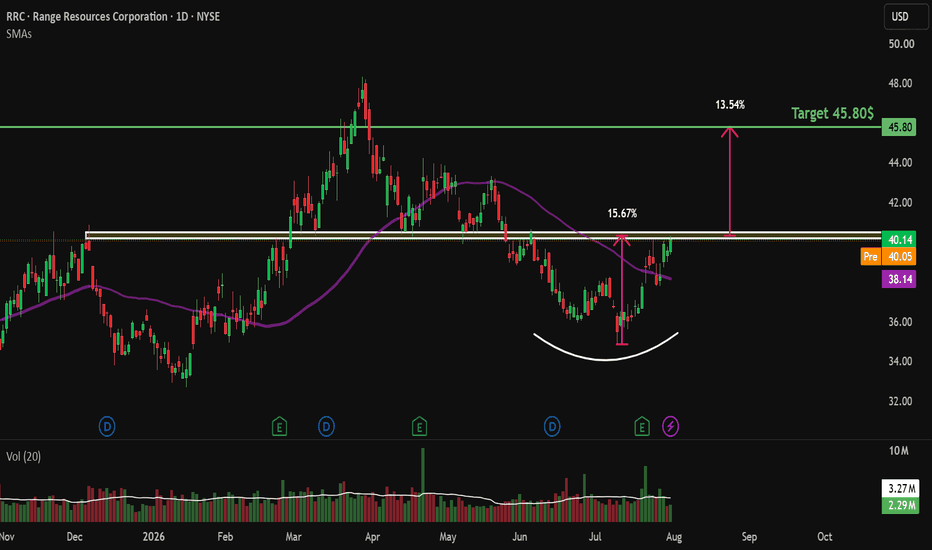This screenshot has width=932, height=550.
Task: Click the 2026 label on time axis
Action: (x=153, y=536)
